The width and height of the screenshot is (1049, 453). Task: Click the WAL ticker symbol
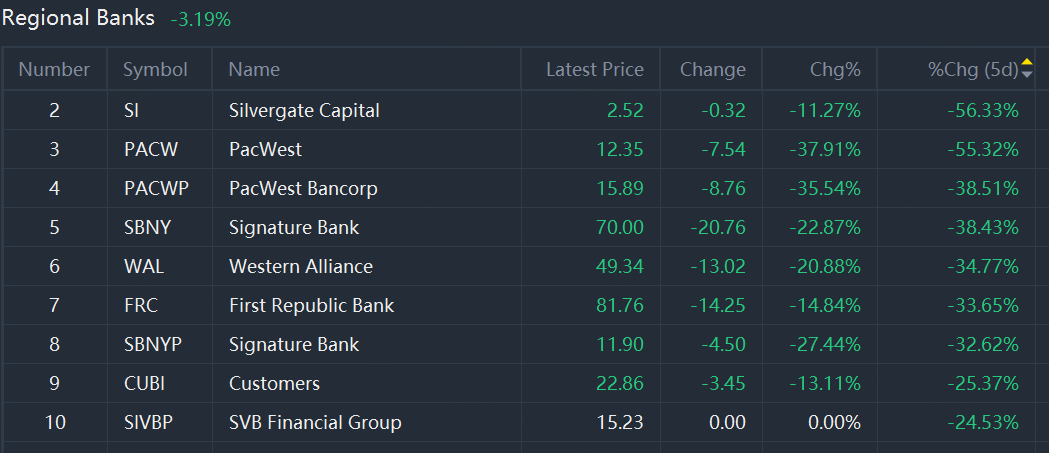pyautogui.click(x=144, y=266)
